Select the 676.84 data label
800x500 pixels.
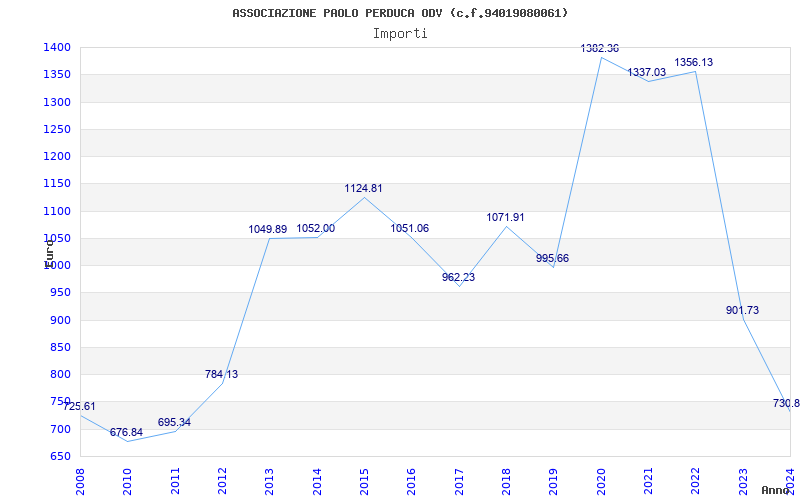(x=127, y=433)
